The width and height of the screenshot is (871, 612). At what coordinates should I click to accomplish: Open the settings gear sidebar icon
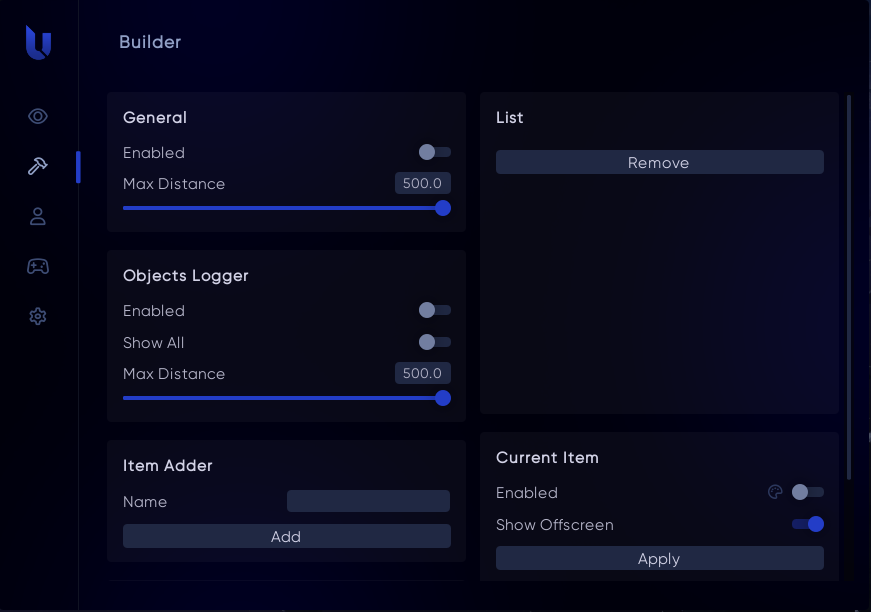click(38, 316)
